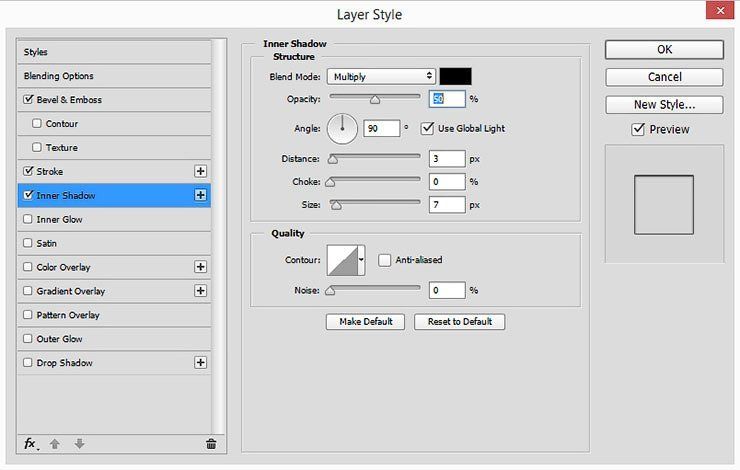
Task: Open the Blending Options section
Action: 114,76
